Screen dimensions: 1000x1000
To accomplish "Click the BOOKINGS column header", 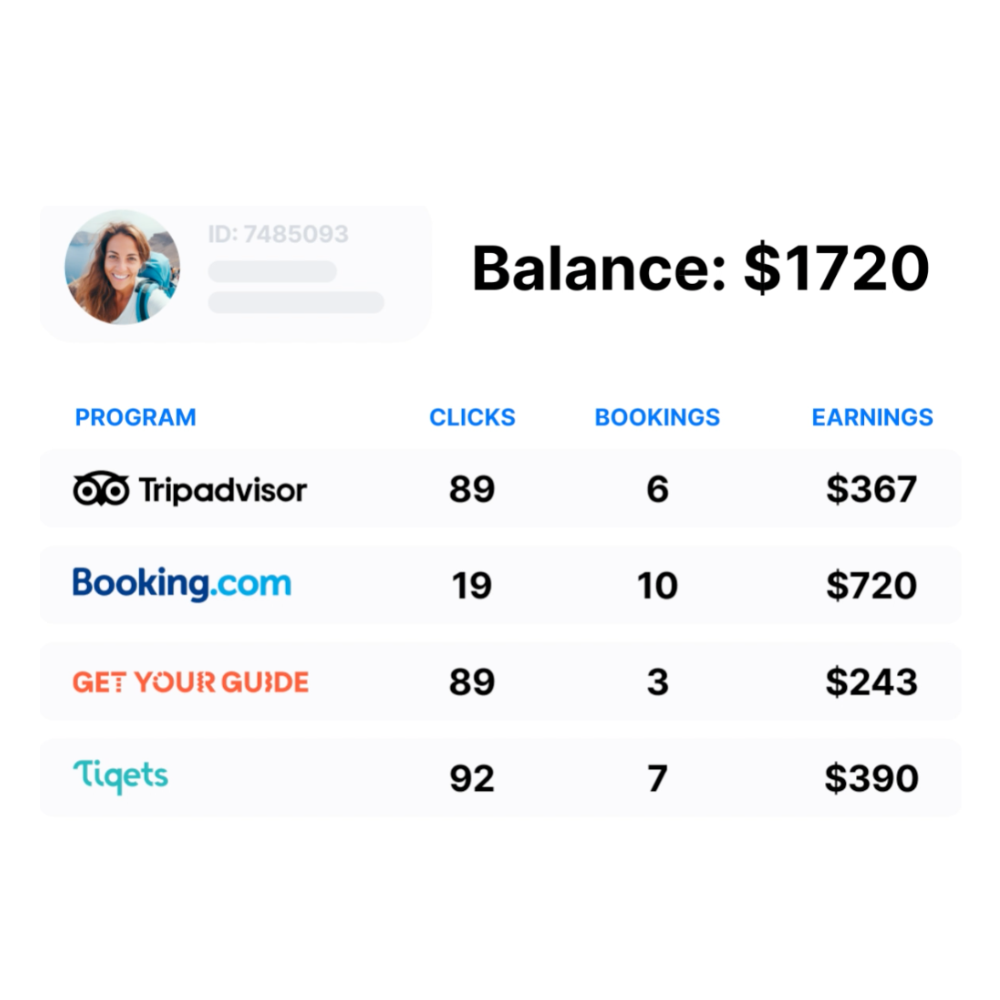I will pos(657,418).
